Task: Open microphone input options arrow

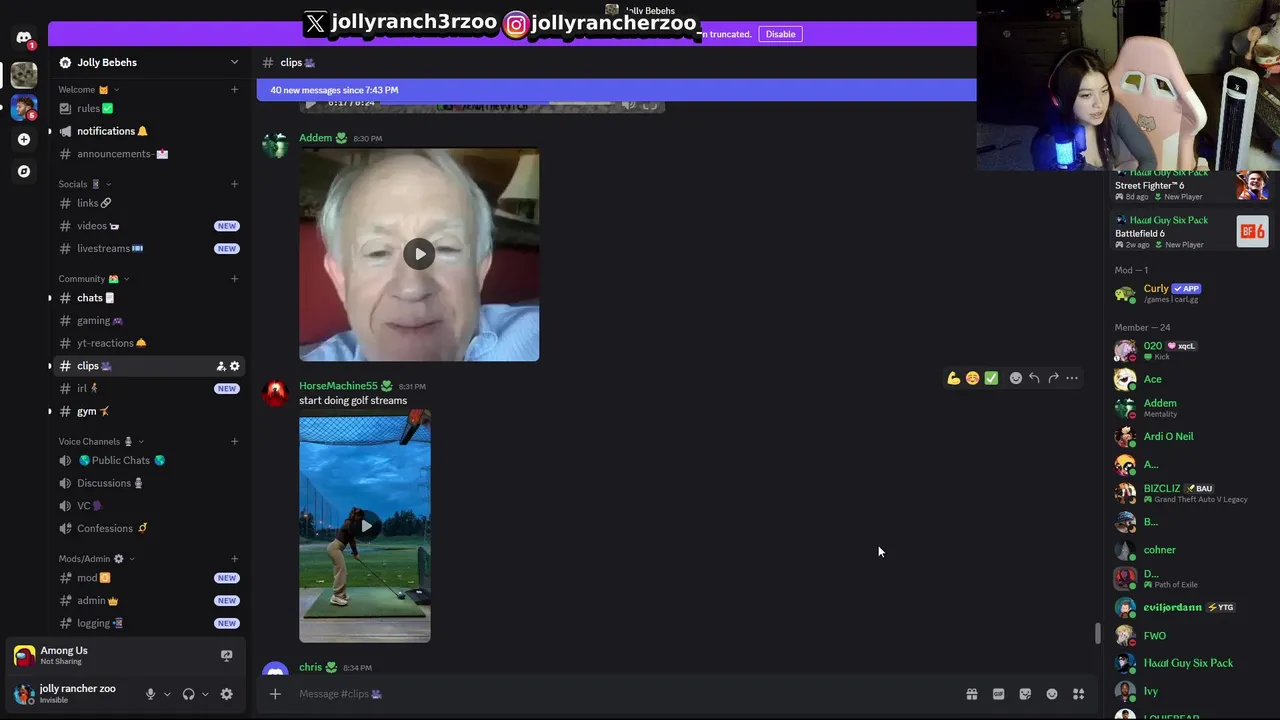Action: coord(167,694)
